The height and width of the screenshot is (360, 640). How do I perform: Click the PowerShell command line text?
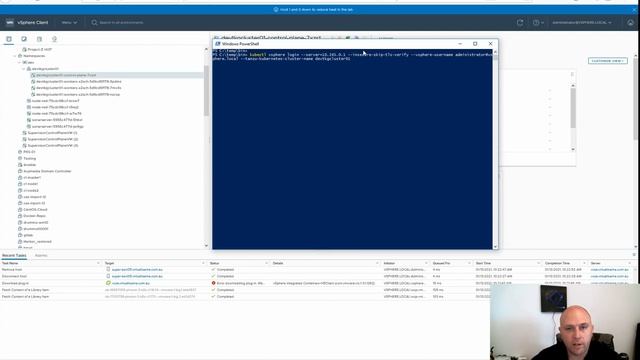coord(352,56)
